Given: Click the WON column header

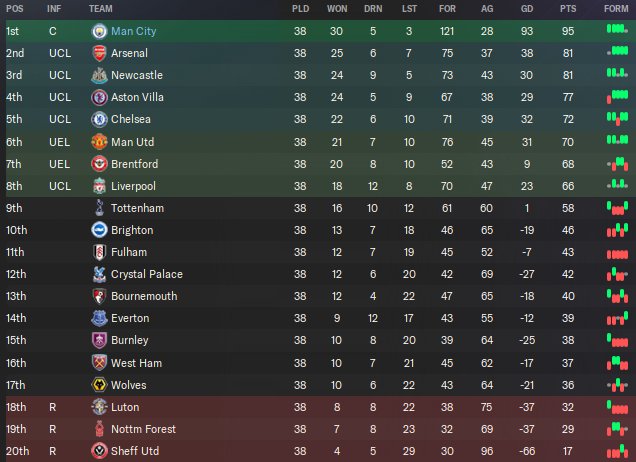Looking at the screenshot, I should point(337,9).
